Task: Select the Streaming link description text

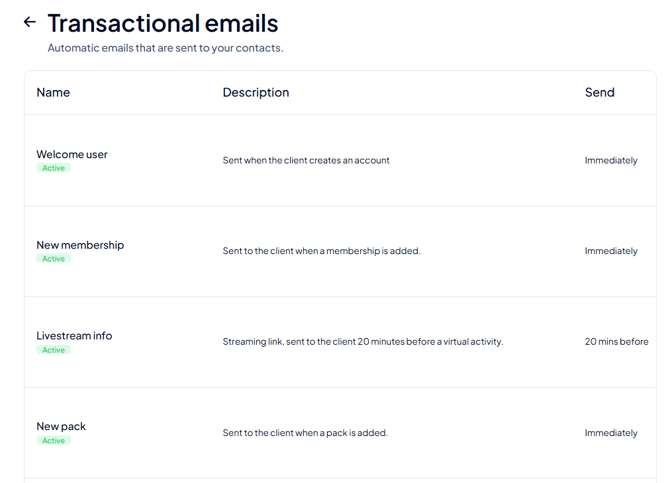Action: click(x=363, y=342)
